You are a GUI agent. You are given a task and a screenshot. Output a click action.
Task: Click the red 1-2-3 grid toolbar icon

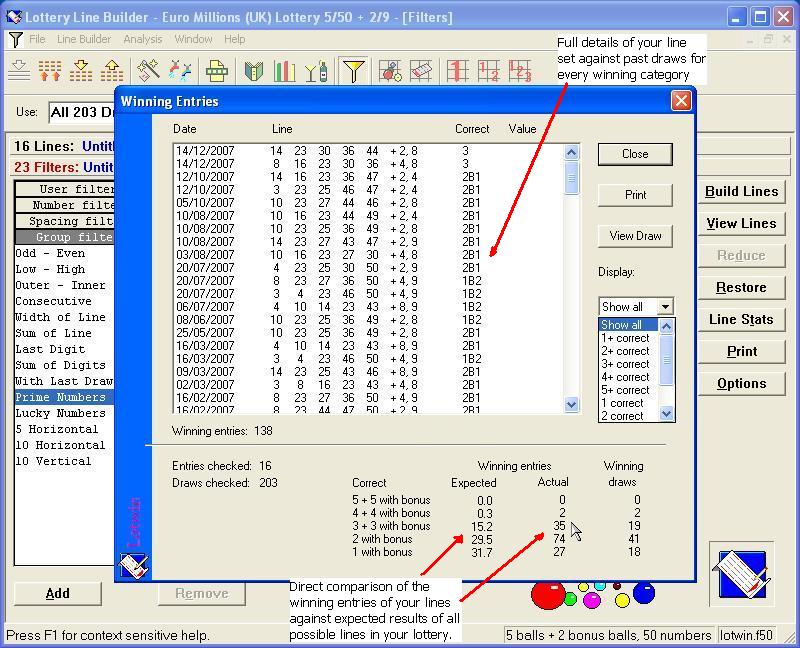[520, 71]
